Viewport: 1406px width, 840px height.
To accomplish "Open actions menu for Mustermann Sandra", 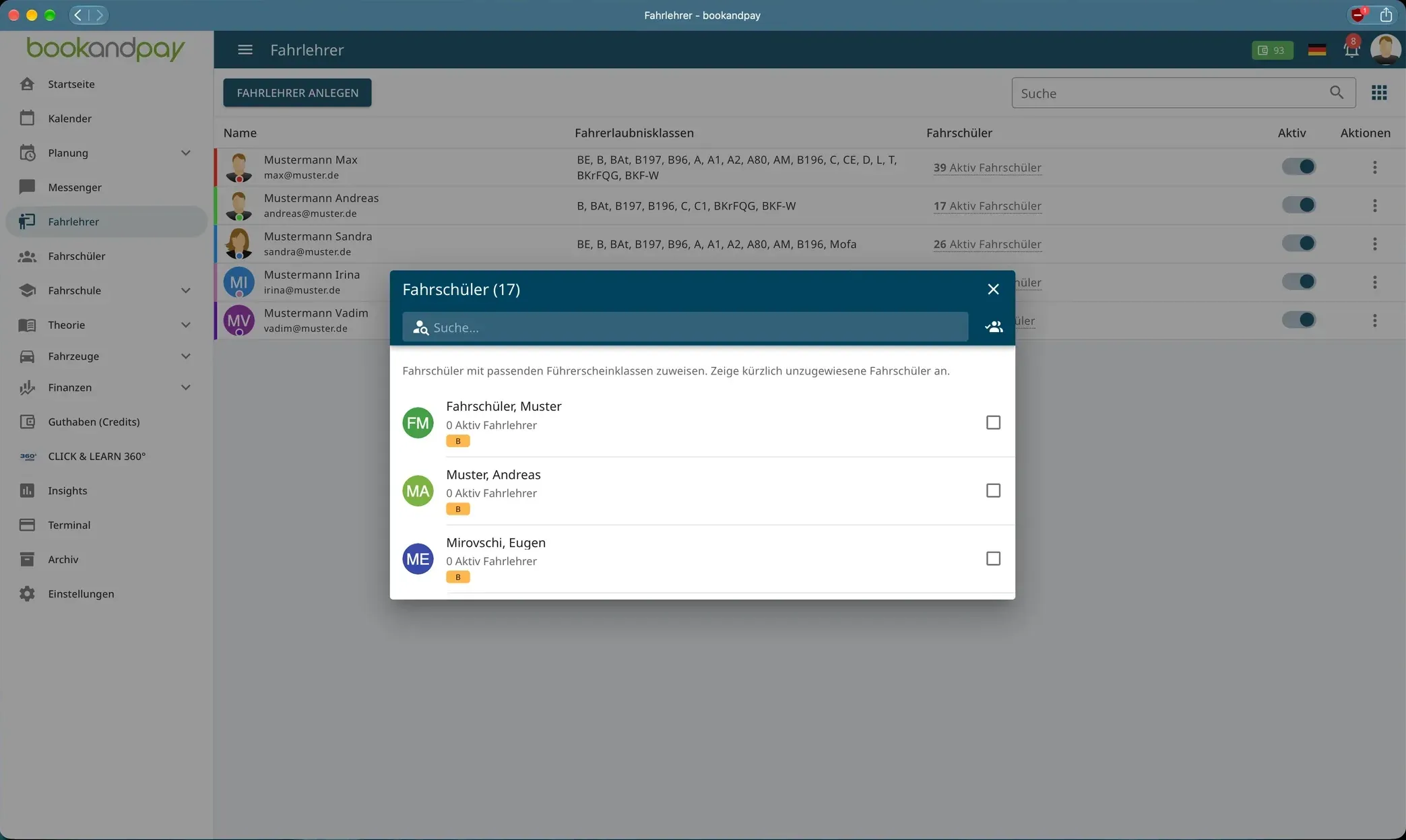I will tap(1374, 244).
